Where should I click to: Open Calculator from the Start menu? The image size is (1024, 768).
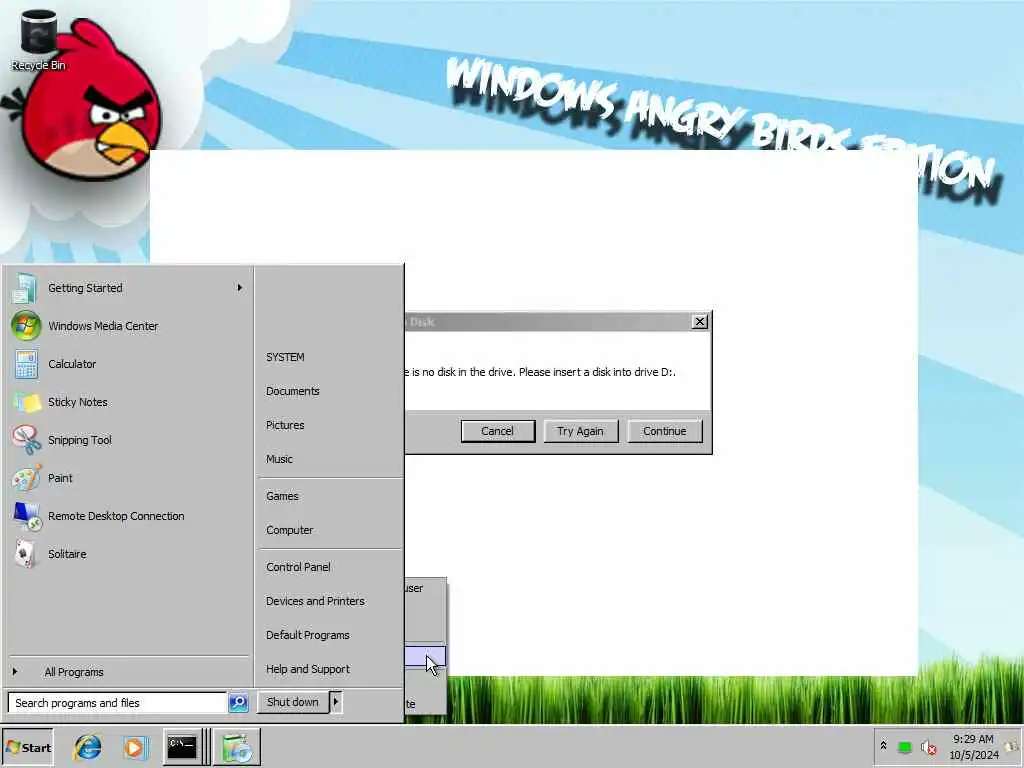click(x=127, y=364)
